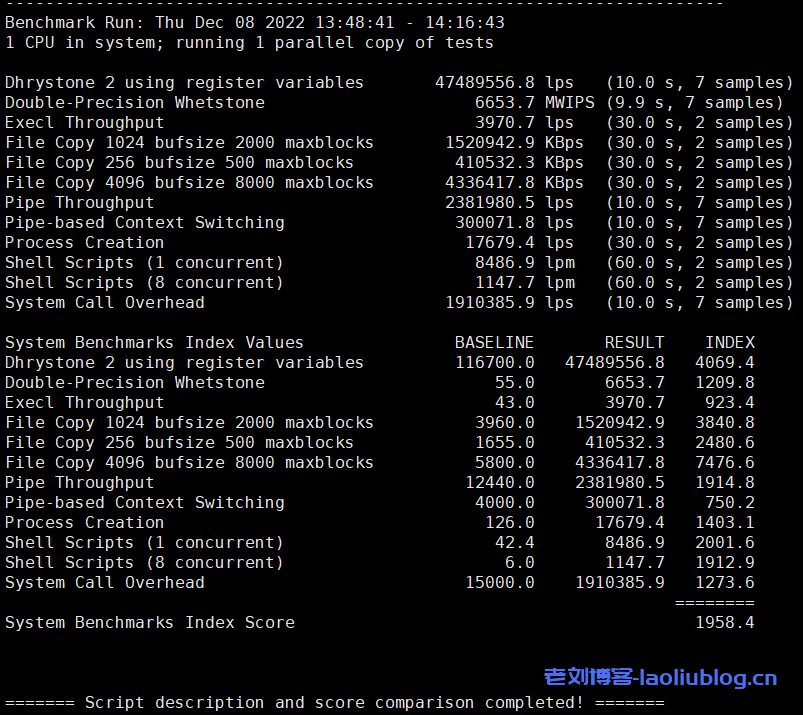Click the INDEX column header
The height and width of the screenshot is (715, 803).
point(729,342)
